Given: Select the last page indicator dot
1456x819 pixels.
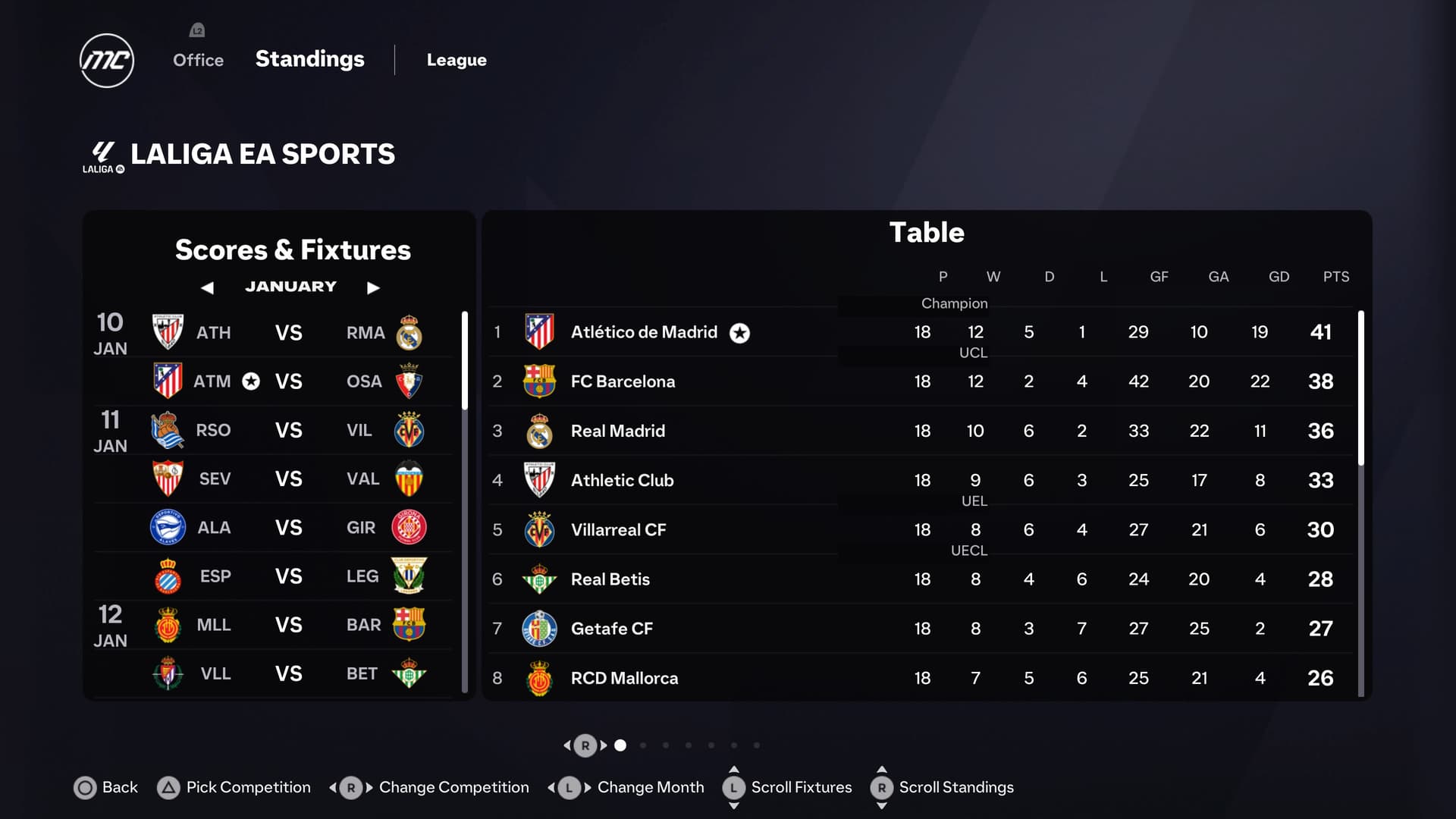Looking at the screenshot, I should (x=757, y=745).
